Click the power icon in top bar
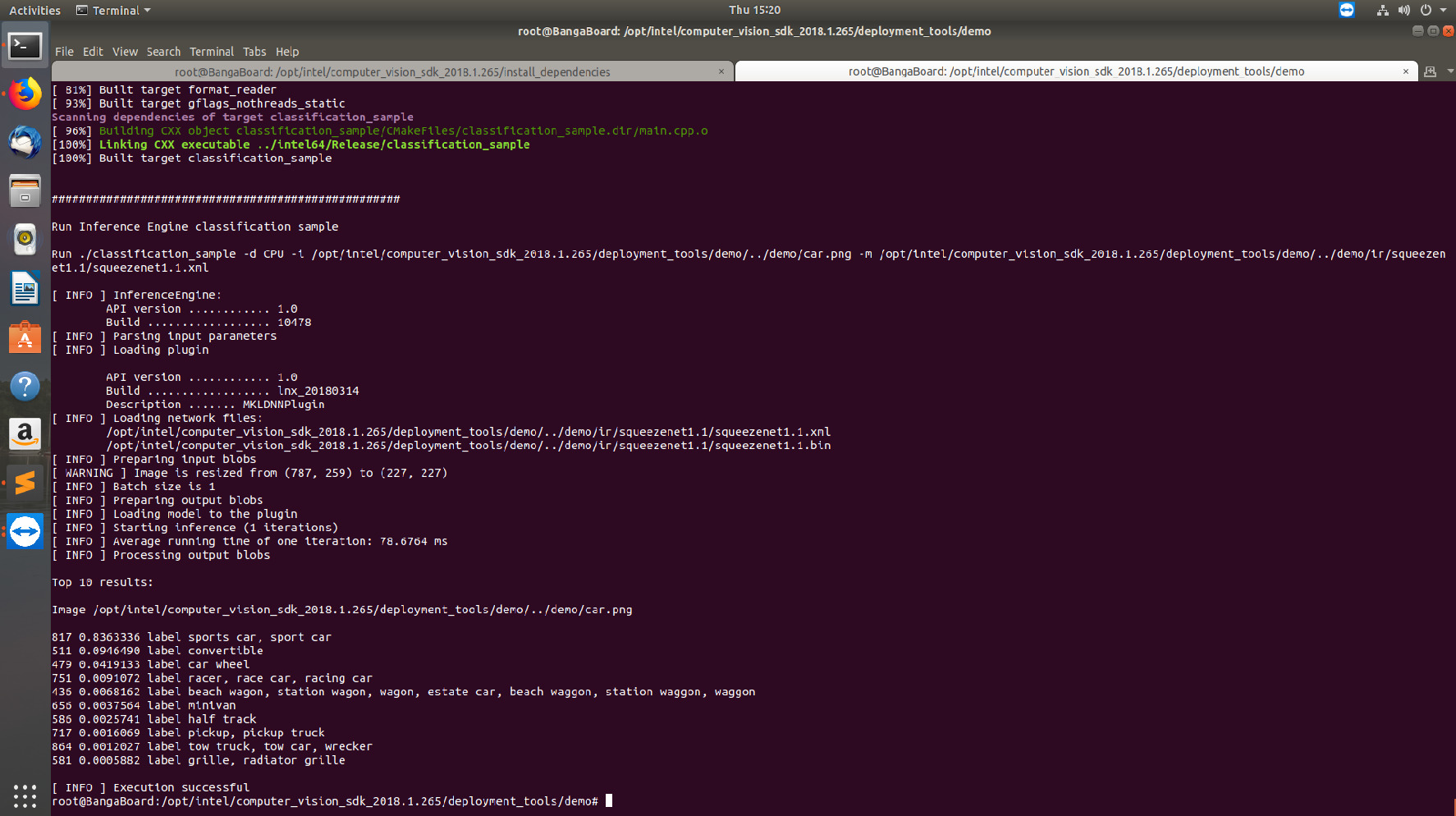This screenshot has height=816, width=1456. click(x=1426, y=10)
